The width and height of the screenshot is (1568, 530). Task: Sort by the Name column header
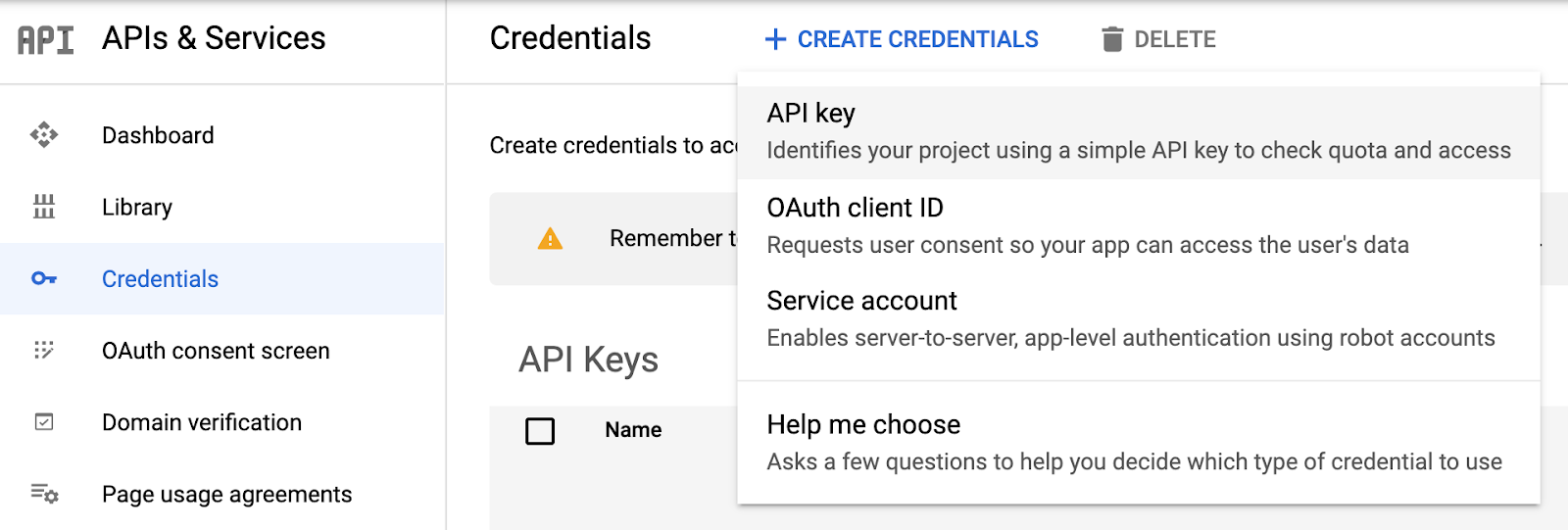[x=633, y=430]
